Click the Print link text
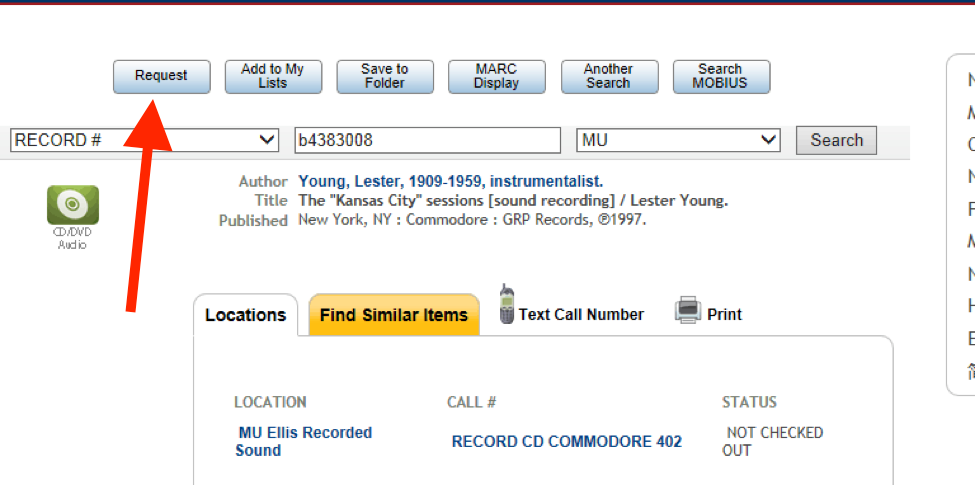 (724, 314)
